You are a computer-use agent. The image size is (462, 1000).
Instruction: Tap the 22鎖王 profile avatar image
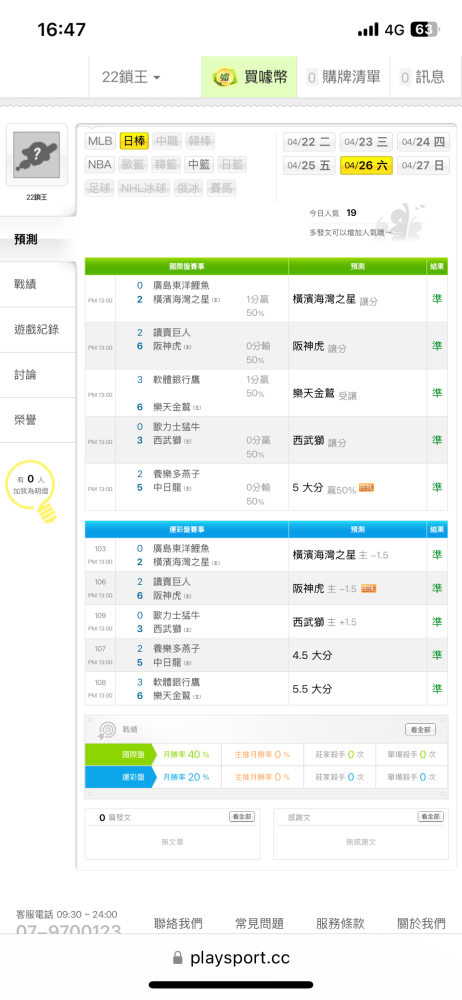pyautogui.click(x=36, y=155)
